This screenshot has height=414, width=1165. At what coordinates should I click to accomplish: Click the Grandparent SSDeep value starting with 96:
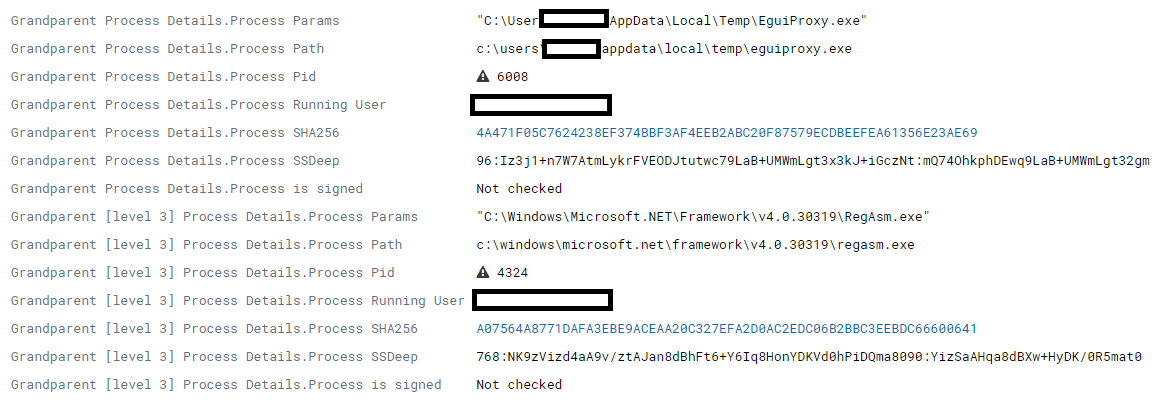pyautogui.click(x=813, y=161)
